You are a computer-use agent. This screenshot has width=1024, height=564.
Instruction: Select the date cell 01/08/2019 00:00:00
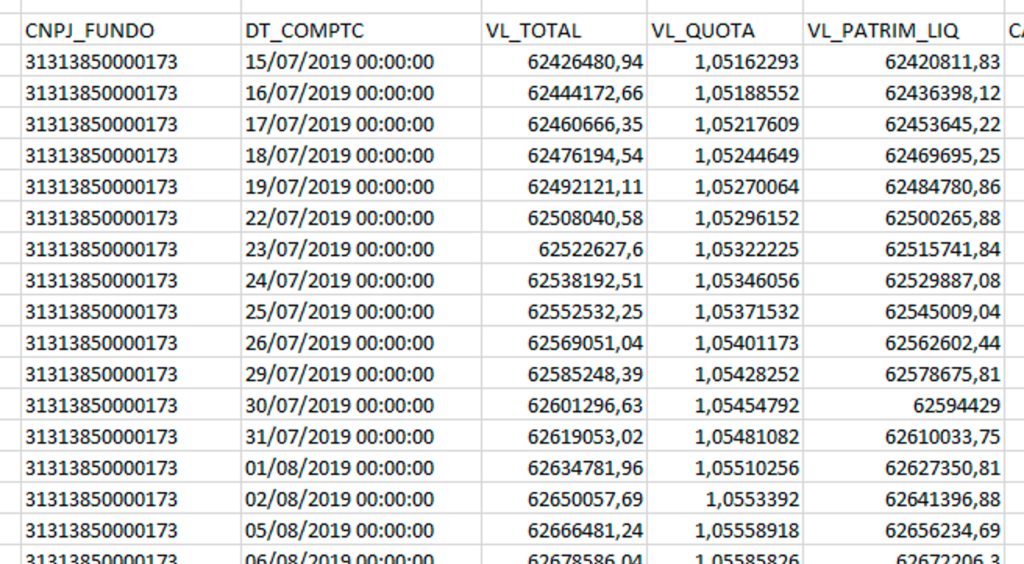(361, 467)
